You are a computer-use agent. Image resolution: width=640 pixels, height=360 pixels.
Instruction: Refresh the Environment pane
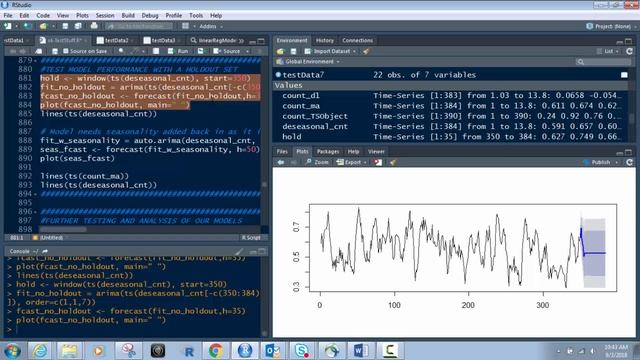629,51
